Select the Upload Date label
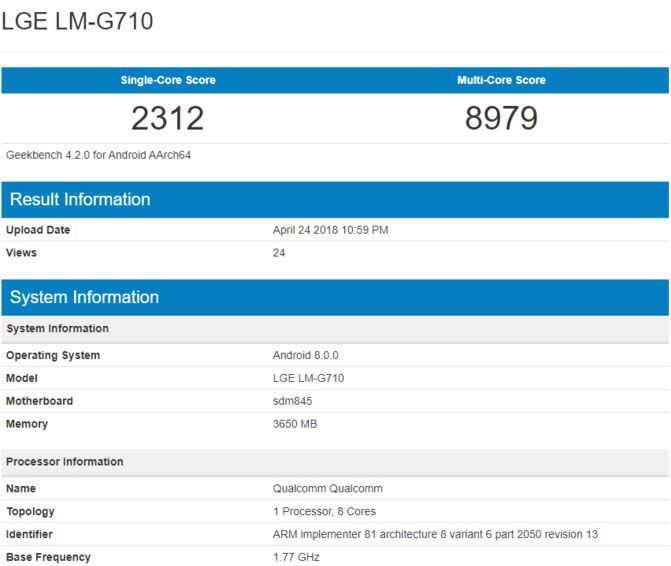This screenshot has width=671, height=566. (38, 230)
